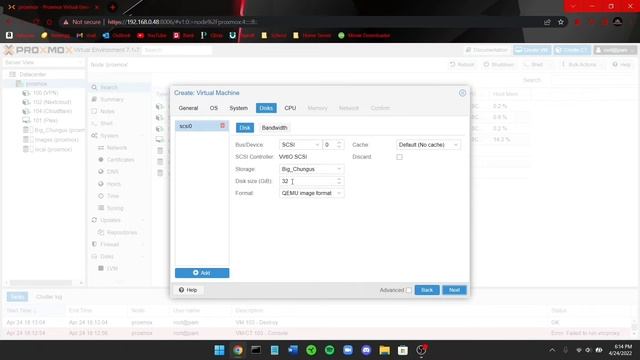The image size is (640, 360).
Task: Open Xbox app from the taskbar
Action: tap(311, 350)
